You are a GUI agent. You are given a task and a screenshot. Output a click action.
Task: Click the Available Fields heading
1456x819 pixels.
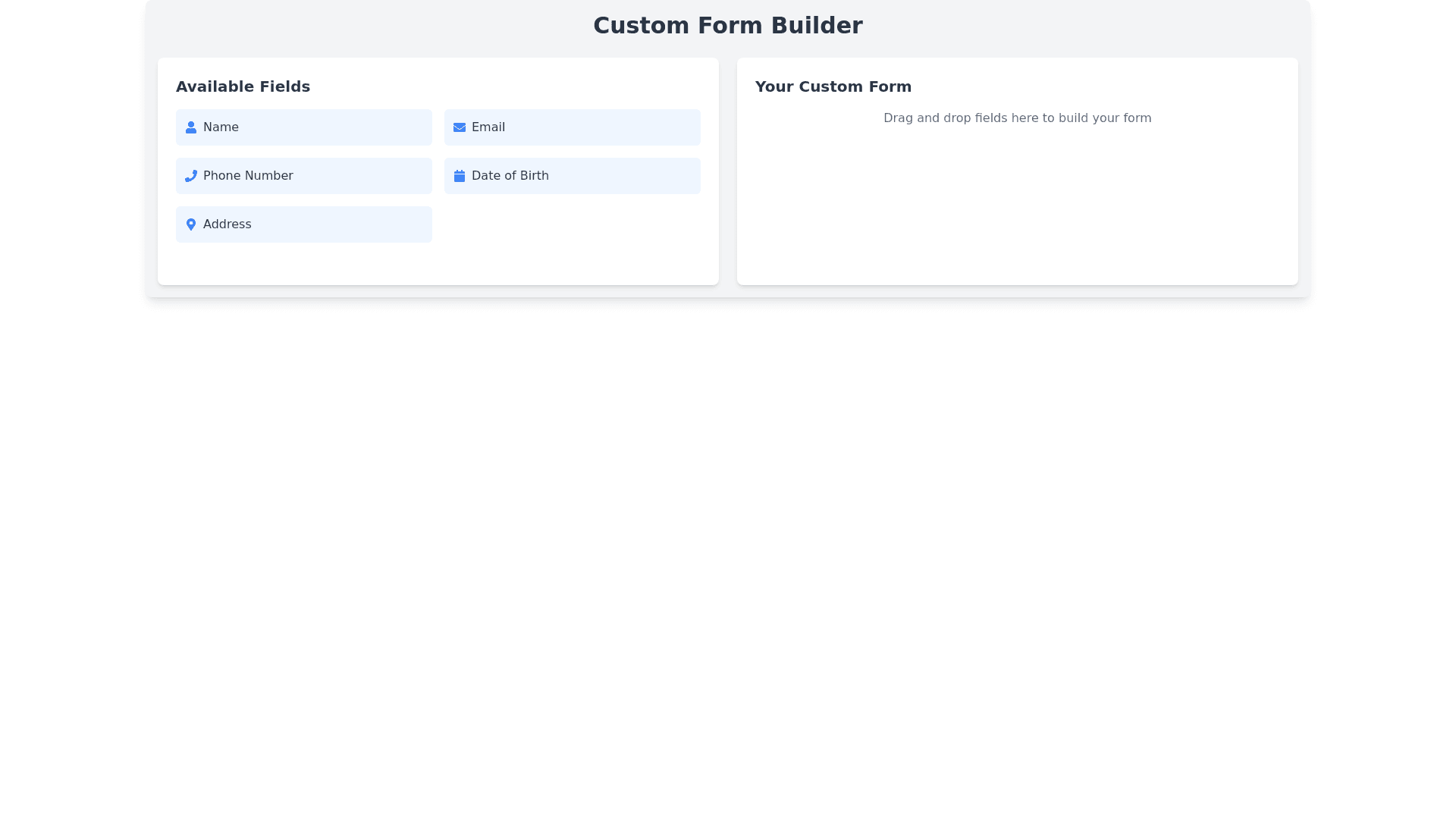tap(243, 86)
